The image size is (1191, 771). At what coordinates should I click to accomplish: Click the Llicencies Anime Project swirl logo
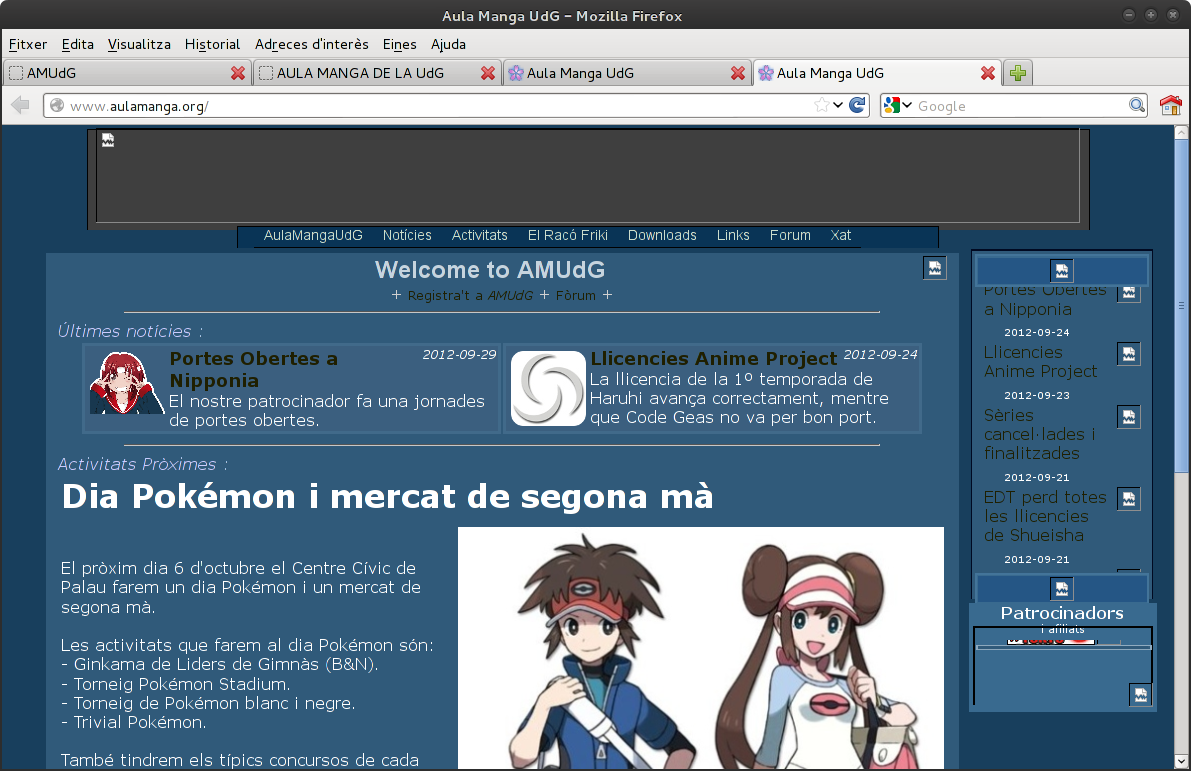(548, 388)
